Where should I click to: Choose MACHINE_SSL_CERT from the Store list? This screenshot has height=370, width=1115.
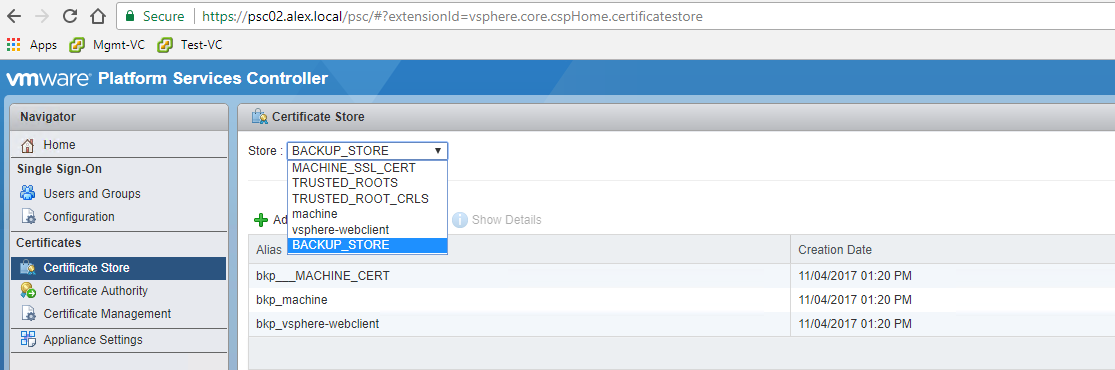(368, 168)
